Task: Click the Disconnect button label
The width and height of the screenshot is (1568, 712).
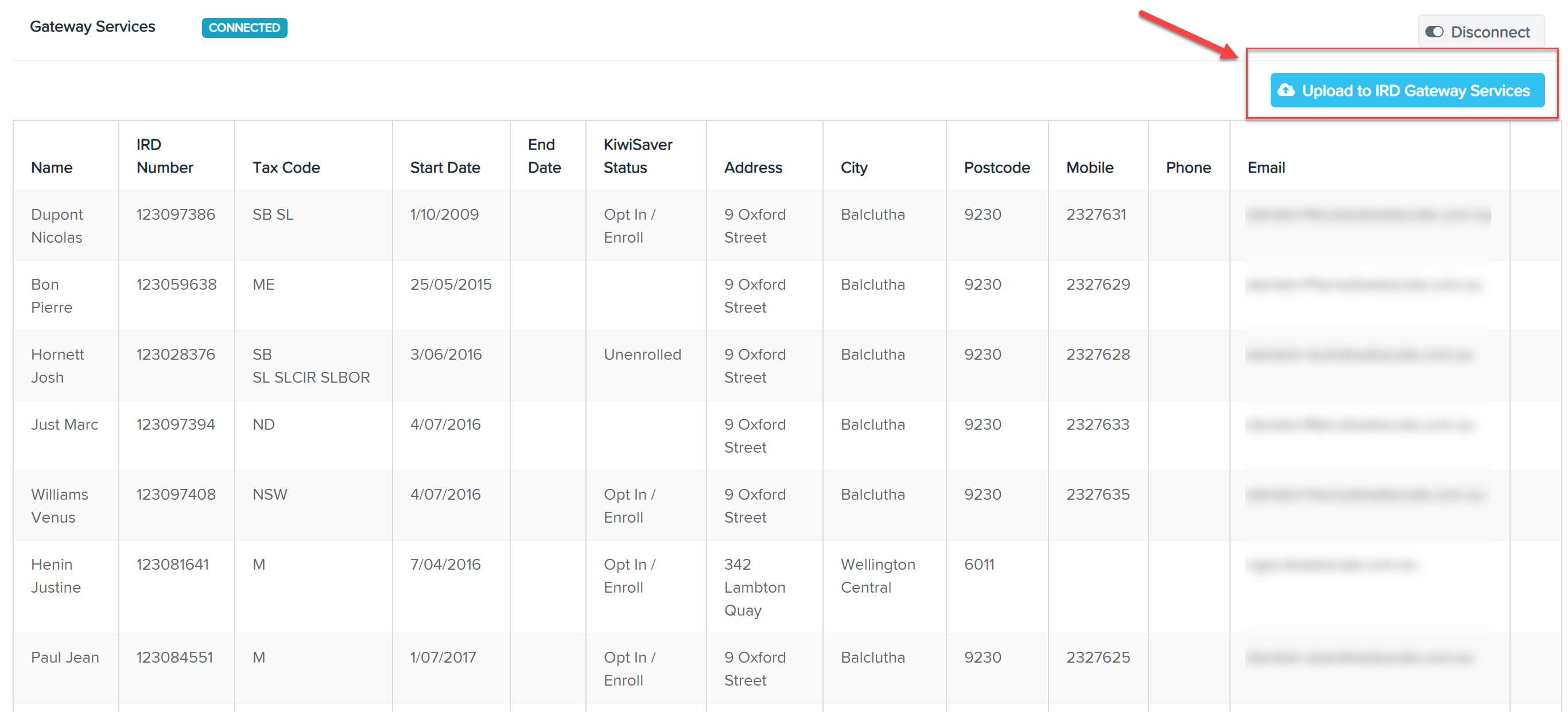Action: tap(1489, 32)
